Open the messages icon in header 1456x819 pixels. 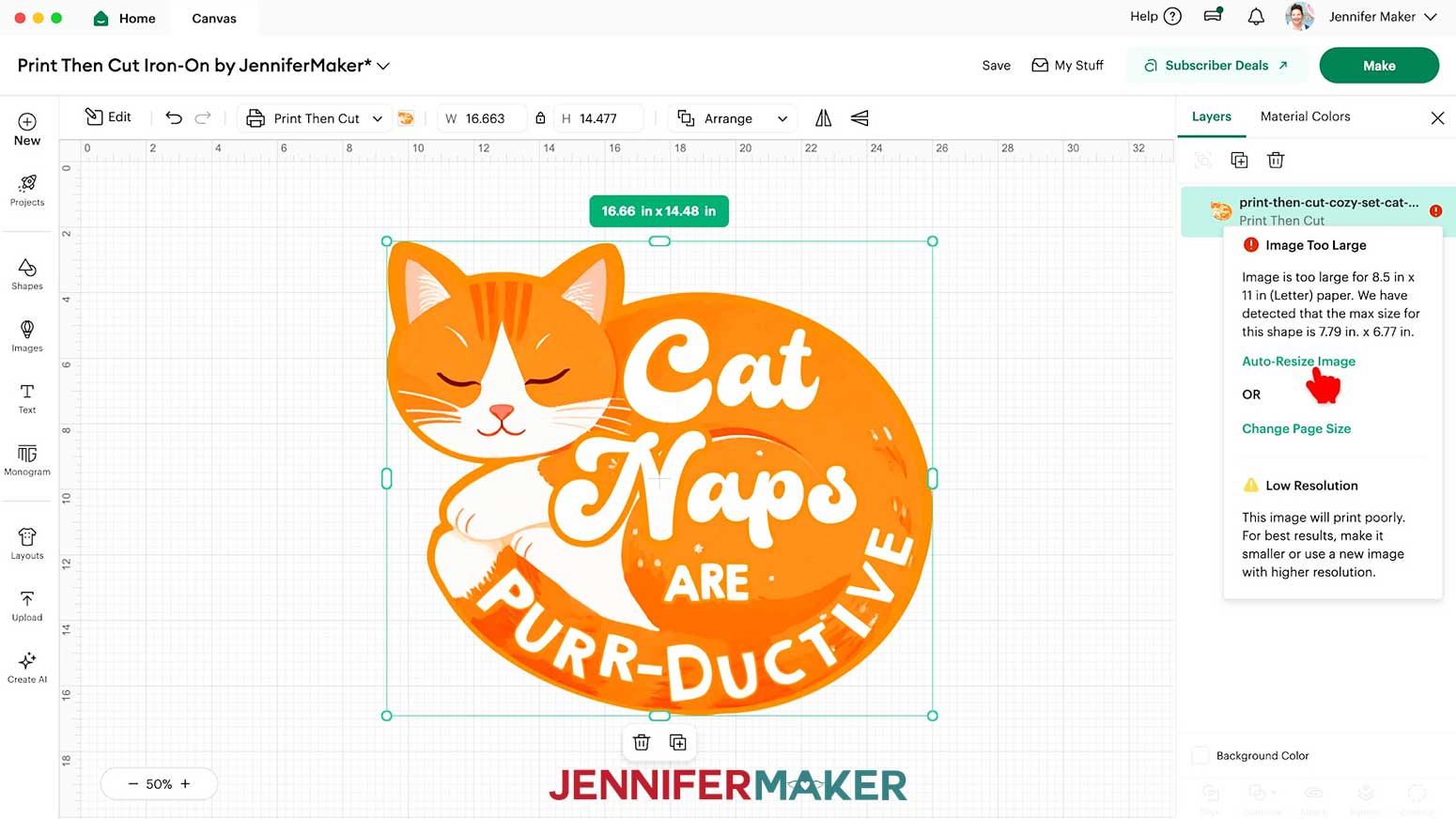1214,15
